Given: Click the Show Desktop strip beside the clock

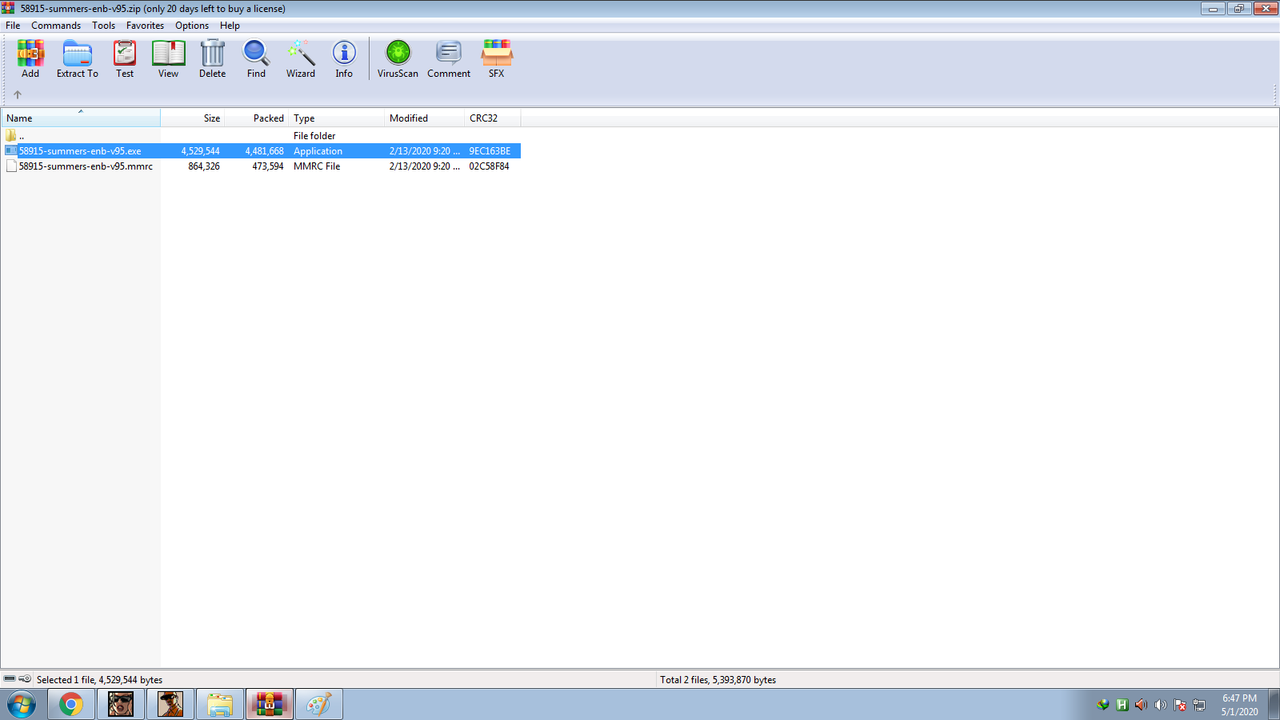Looking at the screenshot, I should click(x=1273, y=704).
